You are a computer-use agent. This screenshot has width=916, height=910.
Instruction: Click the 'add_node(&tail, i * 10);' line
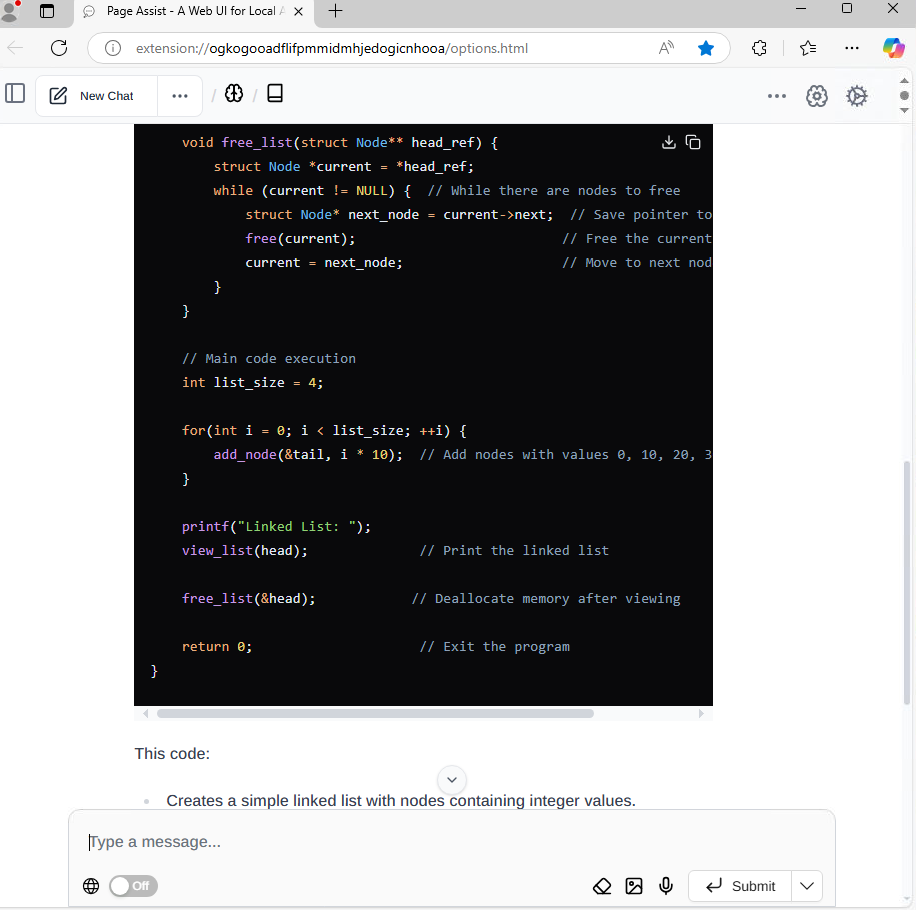[308, 454]
